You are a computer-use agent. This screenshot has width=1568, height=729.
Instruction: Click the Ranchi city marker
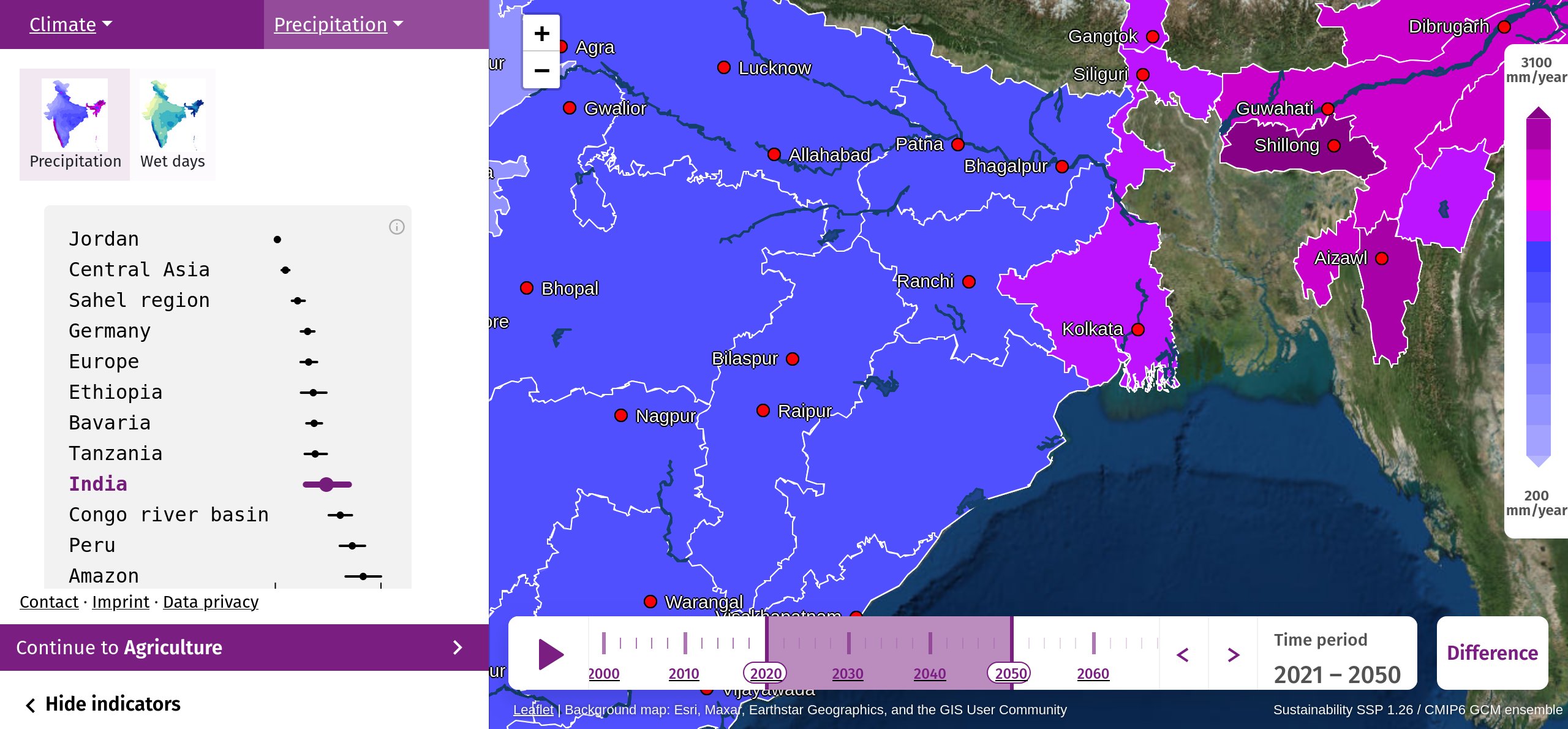tap(969, 282)
